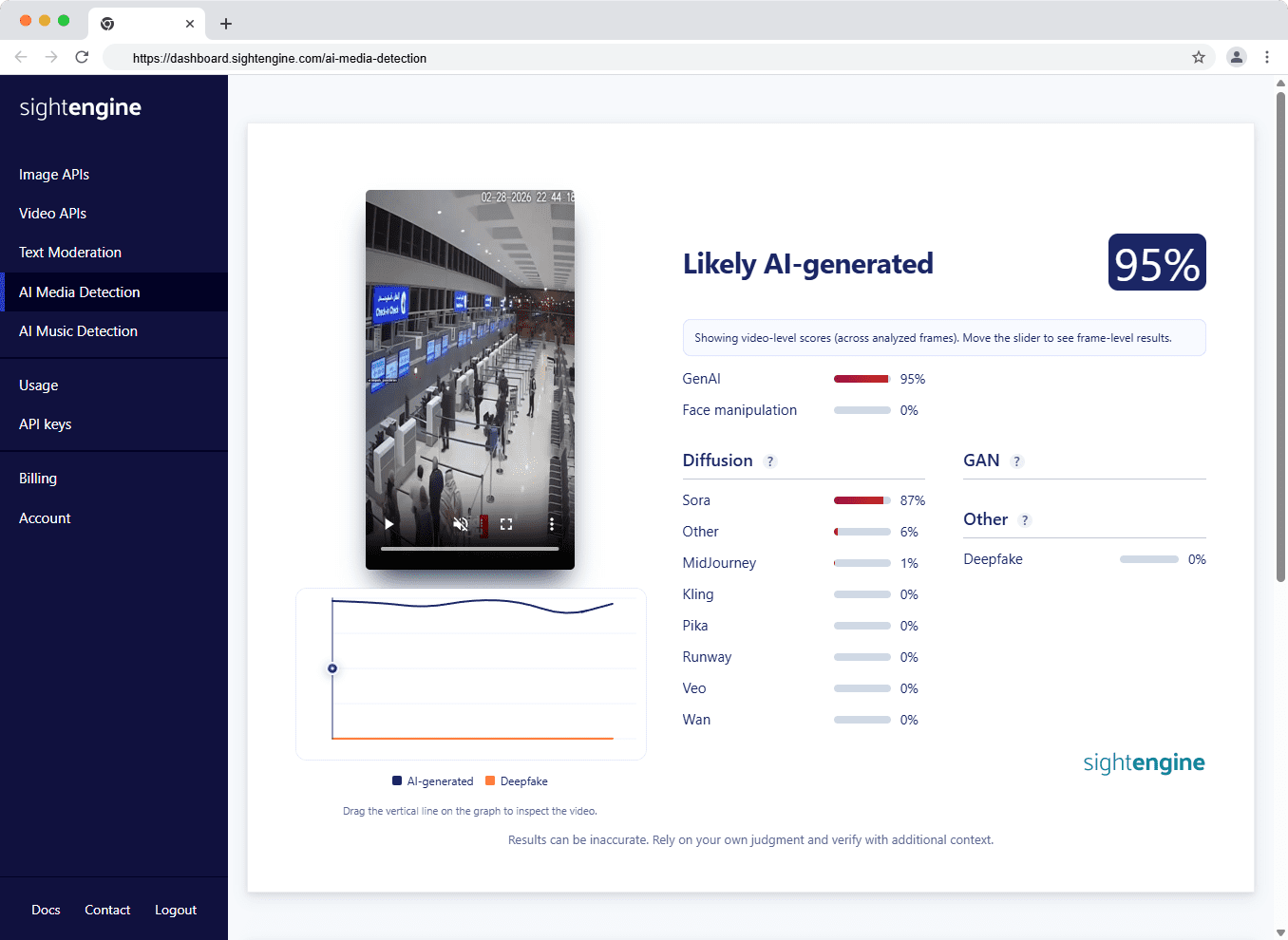The height and width of the screenshot is (940, 1288).
Task: Go to AI Music Detection
Action: click(78, 331)
